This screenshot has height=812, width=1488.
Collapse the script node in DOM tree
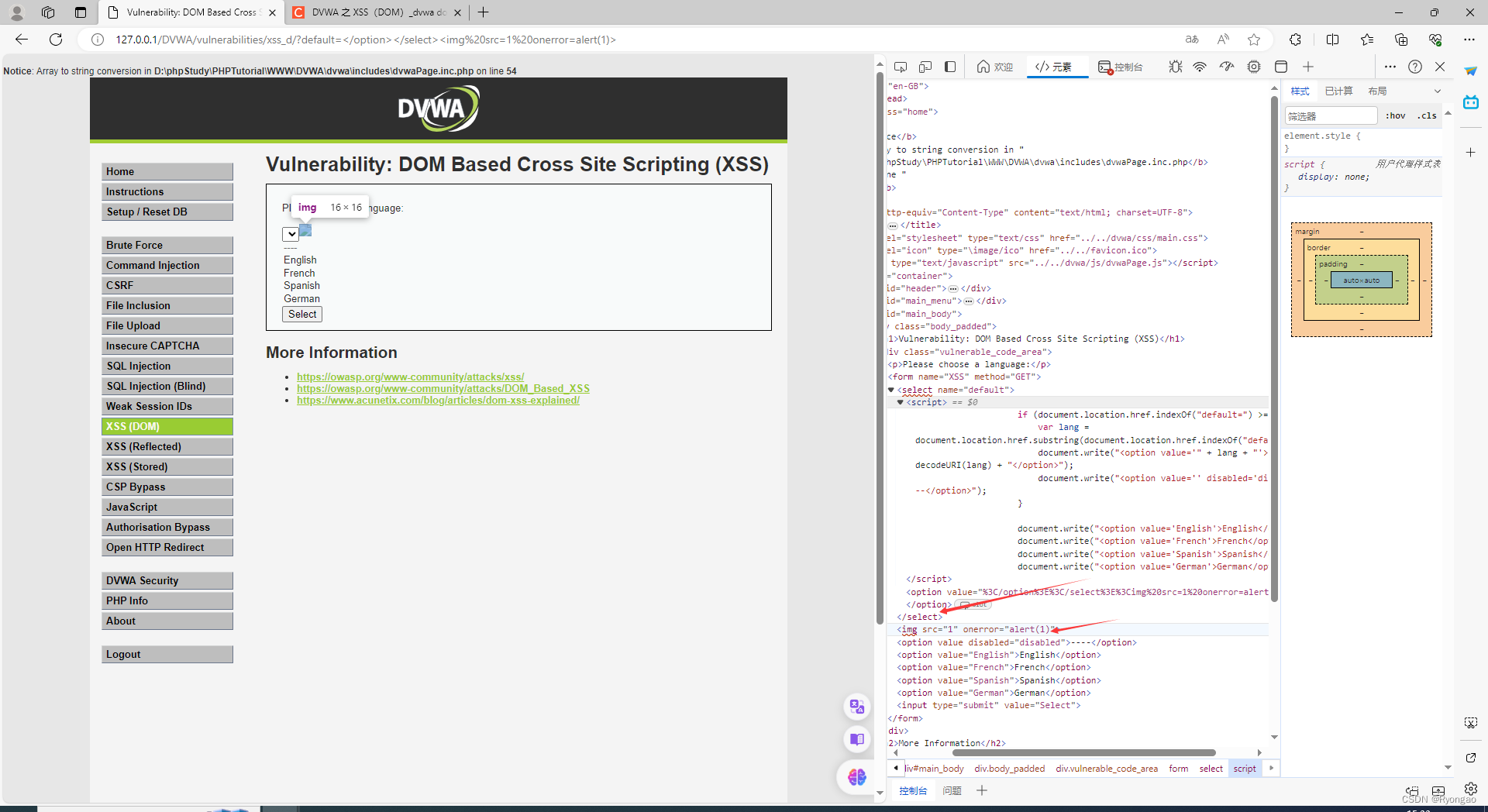pos(901,402)
